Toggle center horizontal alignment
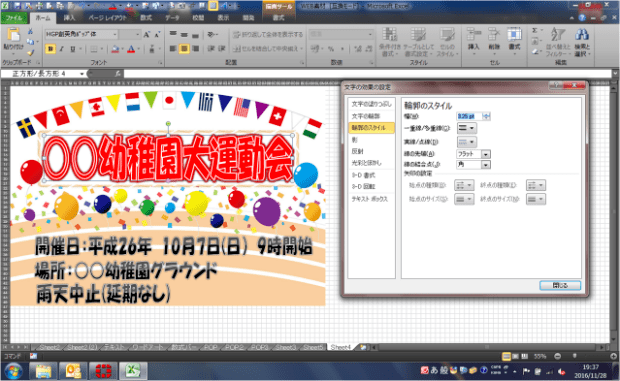Screen dimensions: 620x381 pos(184,49)
